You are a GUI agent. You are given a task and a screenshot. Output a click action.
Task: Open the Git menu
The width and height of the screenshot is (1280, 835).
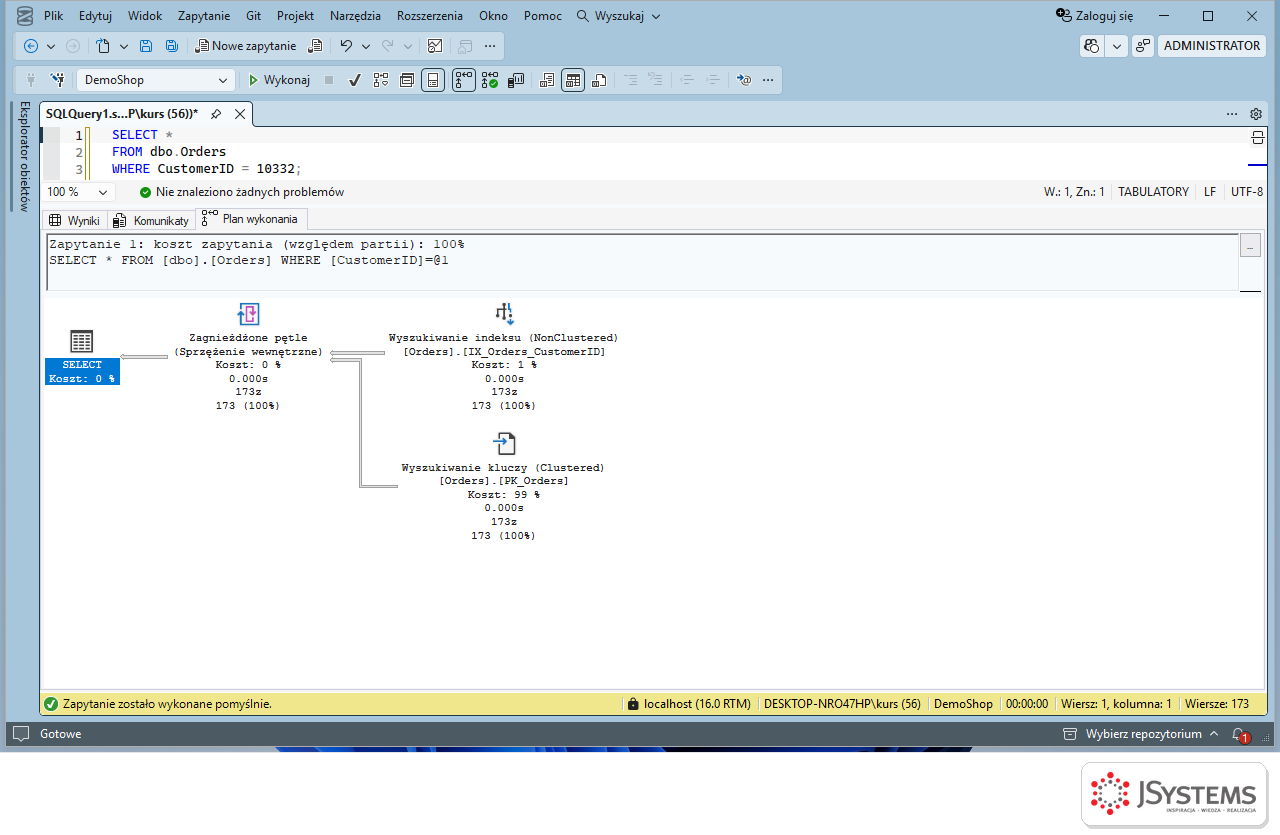click(x=253, y=16)
